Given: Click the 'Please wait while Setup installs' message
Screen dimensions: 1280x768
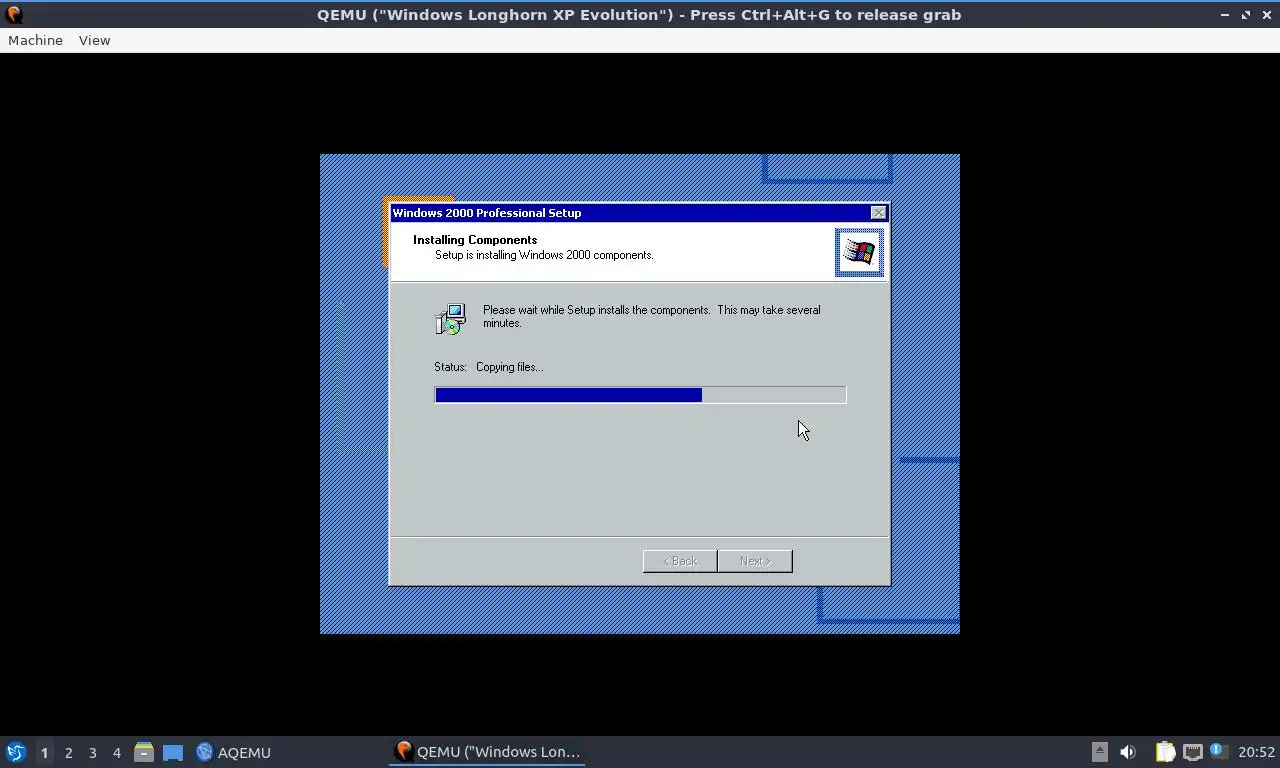Looking at the screenshot, I should [651, 316].
